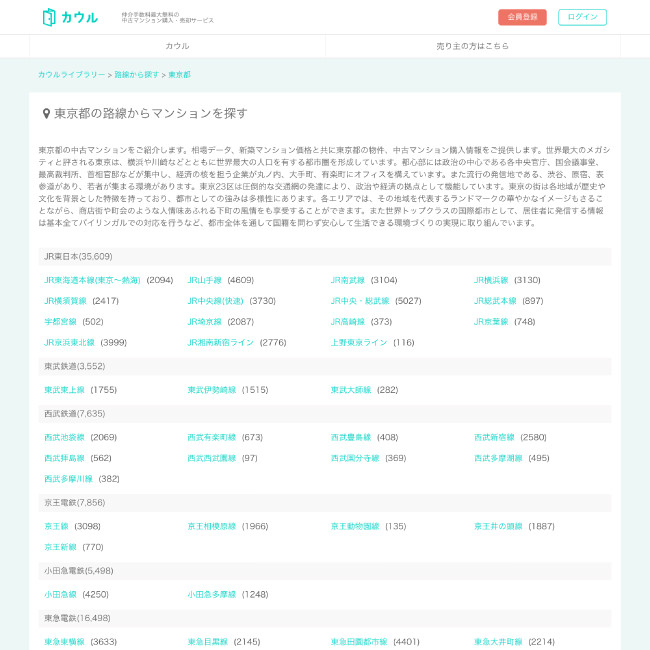
Task: Go to カウルライブラリー breadcrumb link
Action: coord(71,75)
